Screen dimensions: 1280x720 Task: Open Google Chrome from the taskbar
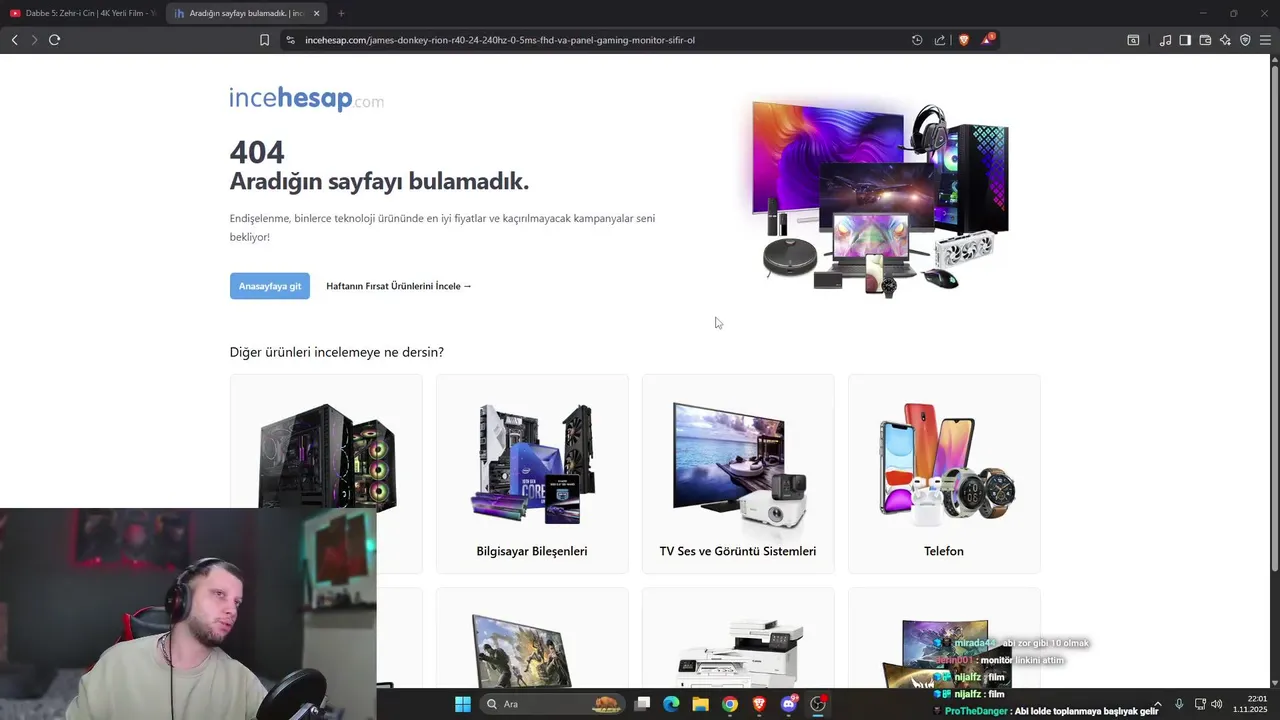(x=730, y=704)
